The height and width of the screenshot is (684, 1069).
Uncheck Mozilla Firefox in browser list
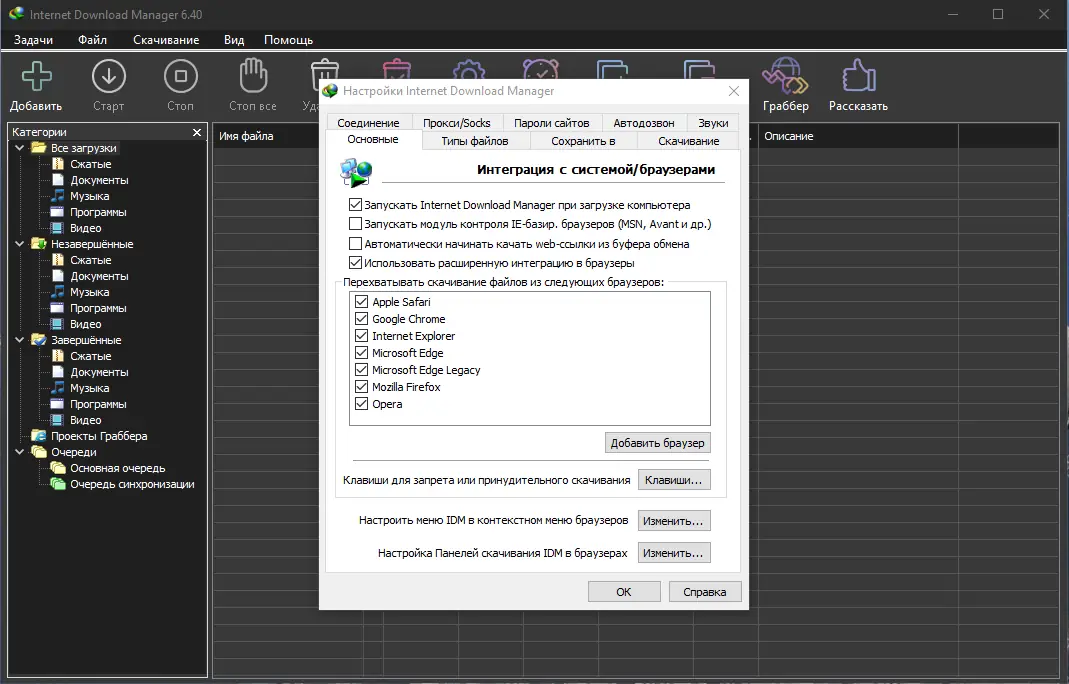(361, 387)
